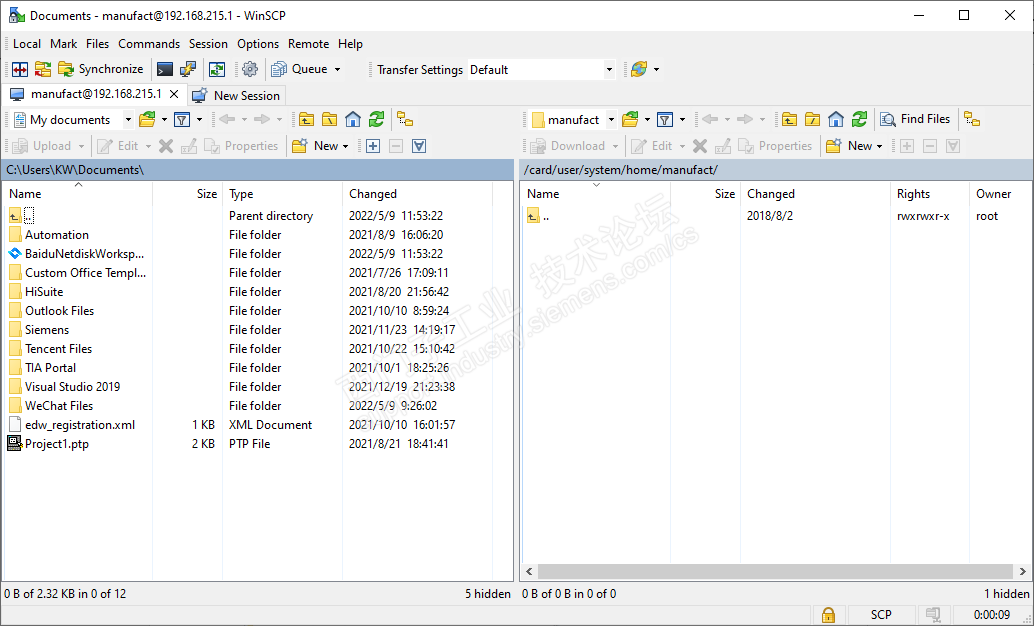Click the keep remote directory up to date icon
The width and height of the screenshot is (1034, 626).
tap(217, 69)
